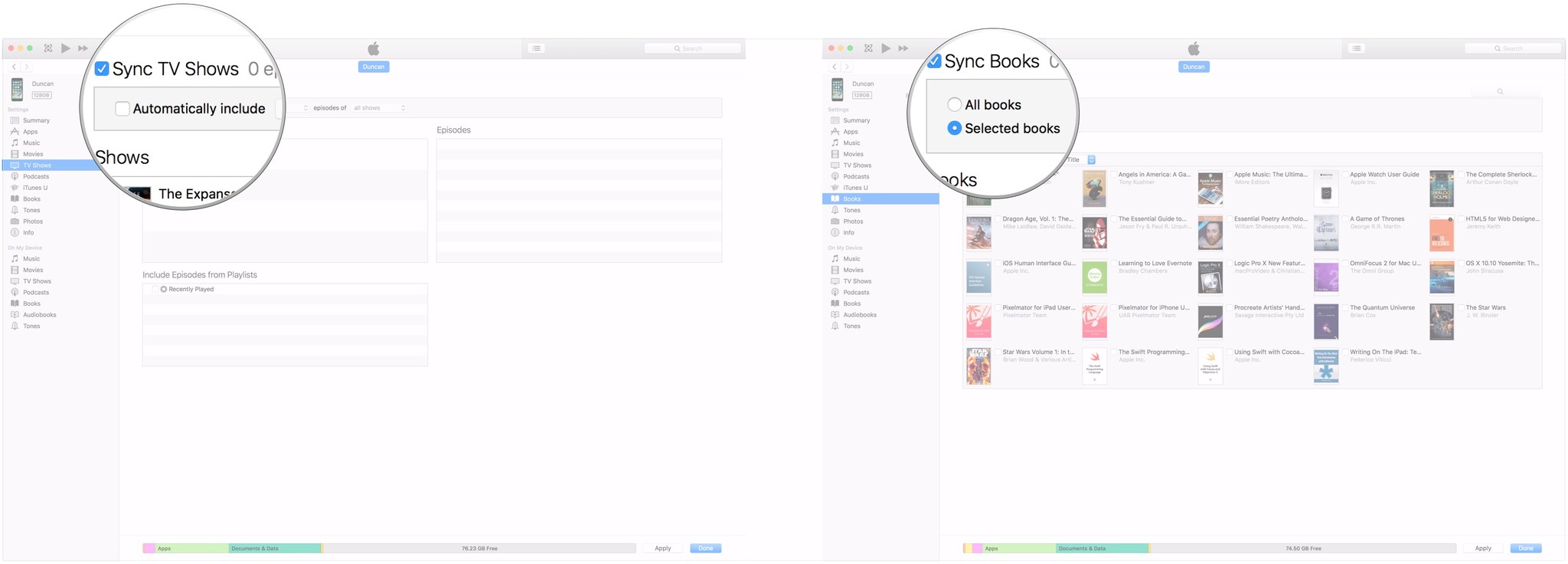Open Podcasts under Settings in left window
Viewport: 1568px width, 564px height.
[x=36, y=176]
